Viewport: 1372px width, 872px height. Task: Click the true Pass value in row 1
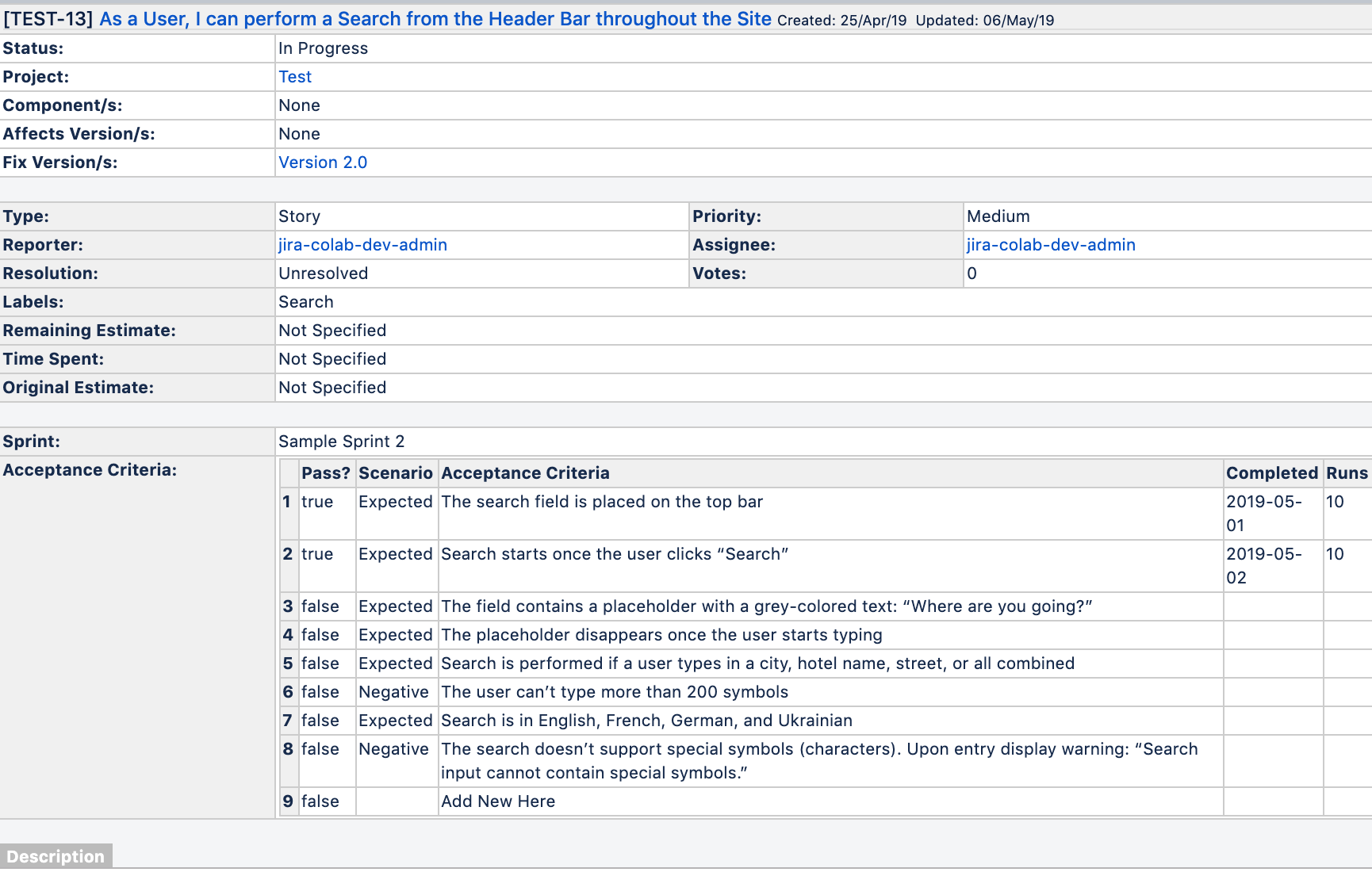(317, 502)
